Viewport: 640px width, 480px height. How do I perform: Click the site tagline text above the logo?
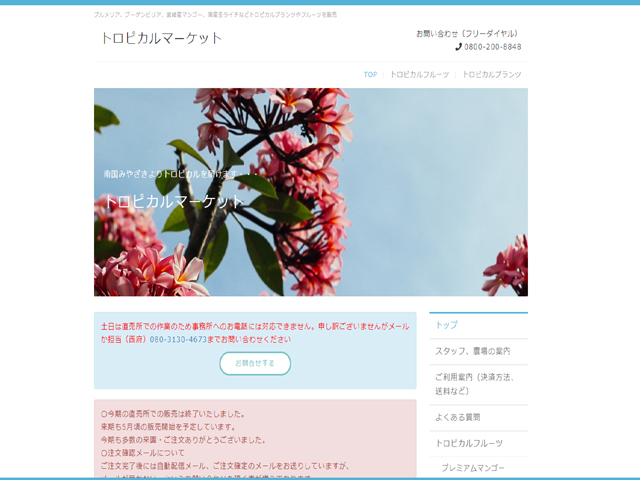[216, 15]
